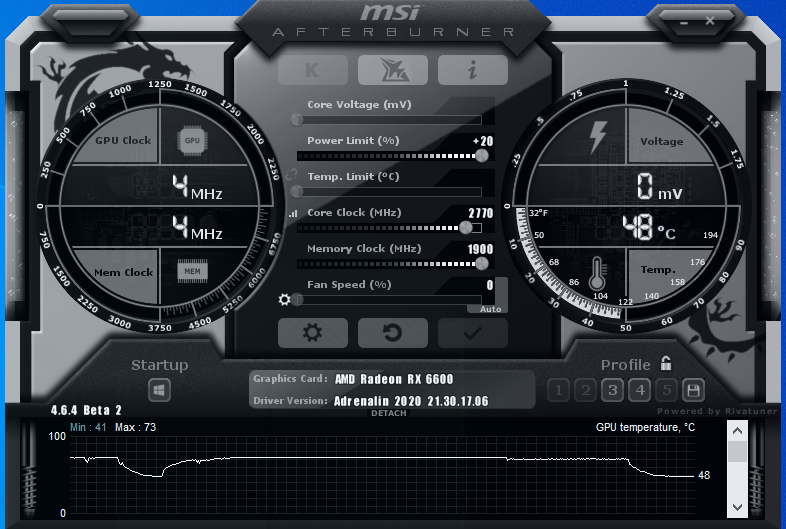Click the GPU chip icon
This screenshot has height=529, width=786.
(x=192, y=140)
